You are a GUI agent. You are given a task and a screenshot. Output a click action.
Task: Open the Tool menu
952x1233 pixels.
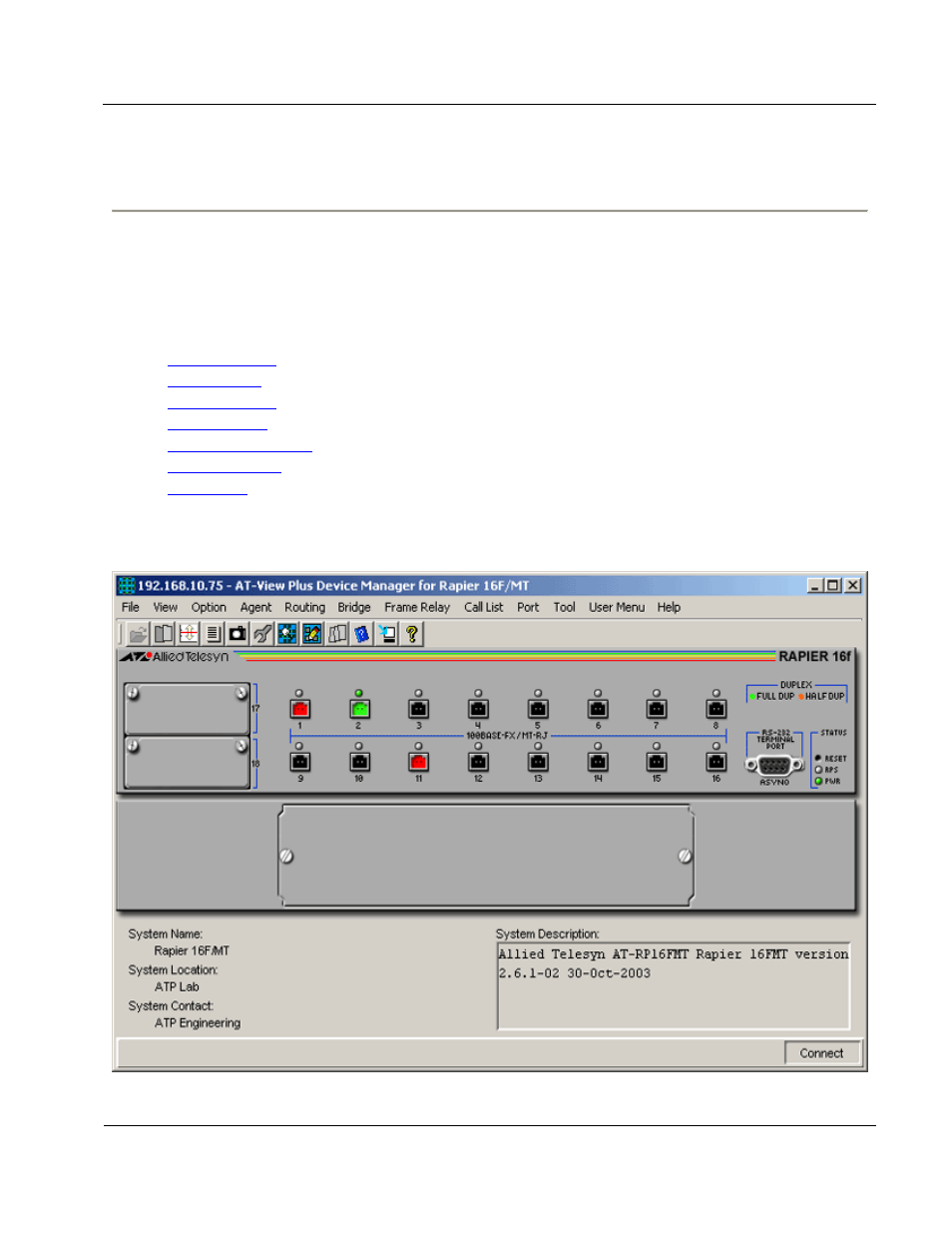[565, 607]
